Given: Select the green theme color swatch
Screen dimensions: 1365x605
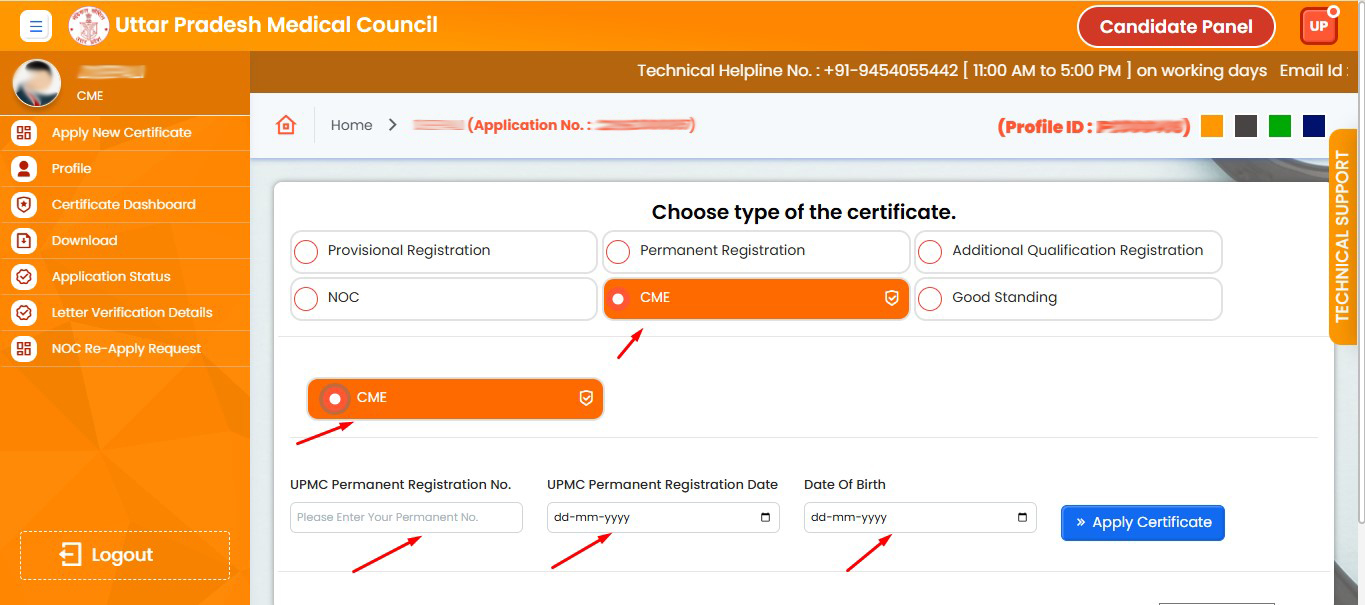Looking at the screenshot, I should (x=1280, y=126).
